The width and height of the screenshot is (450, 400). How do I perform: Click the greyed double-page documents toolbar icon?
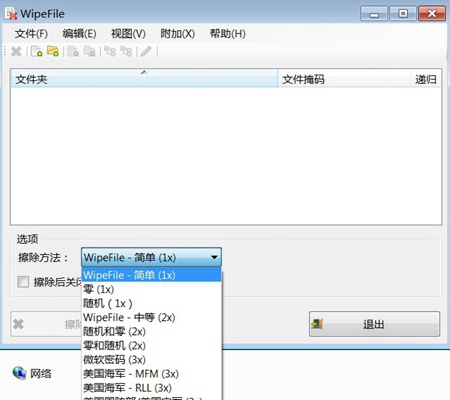coord(89,51)
